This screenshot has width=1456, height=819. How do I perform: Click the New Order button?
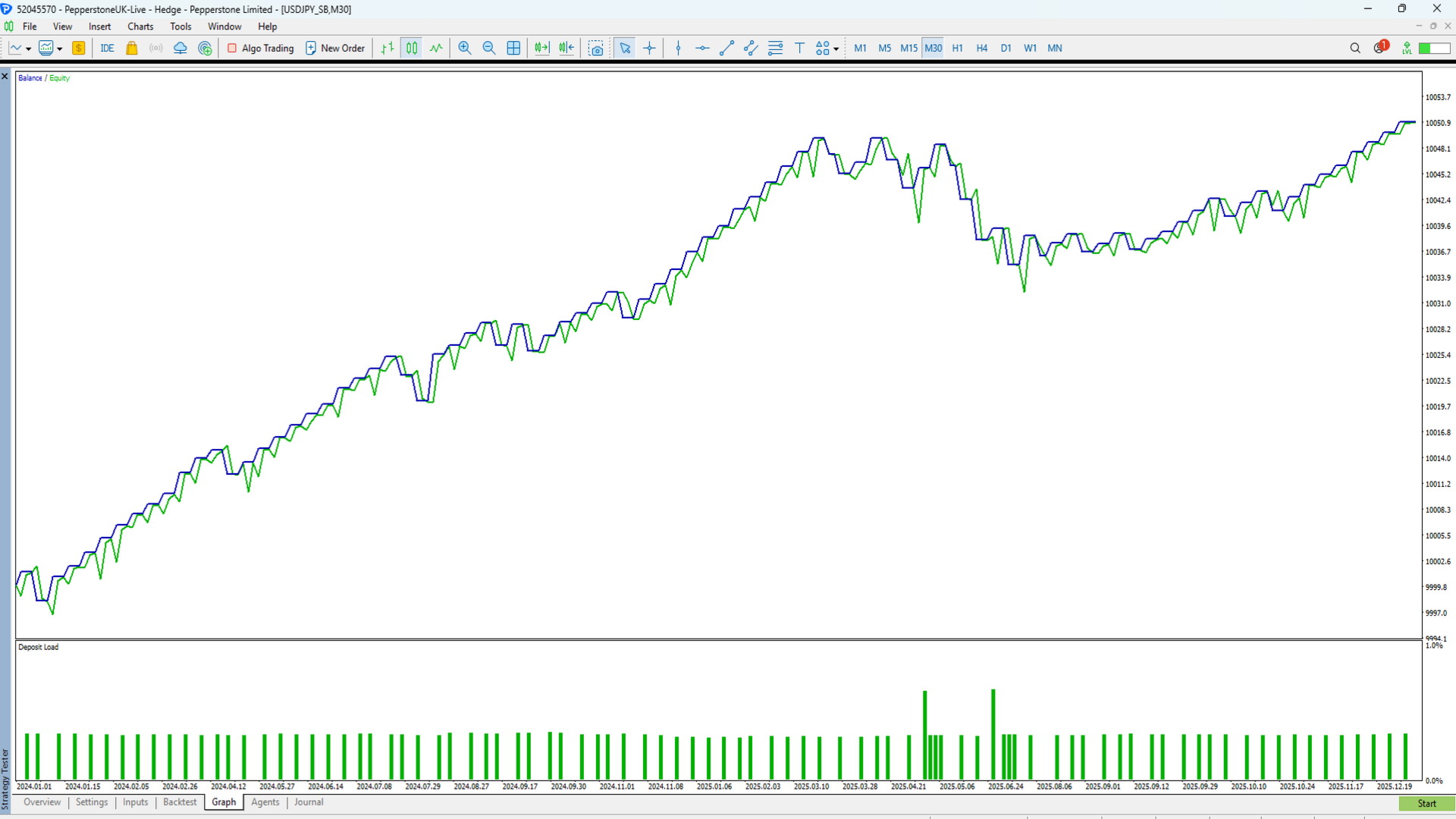click(335, 48)
